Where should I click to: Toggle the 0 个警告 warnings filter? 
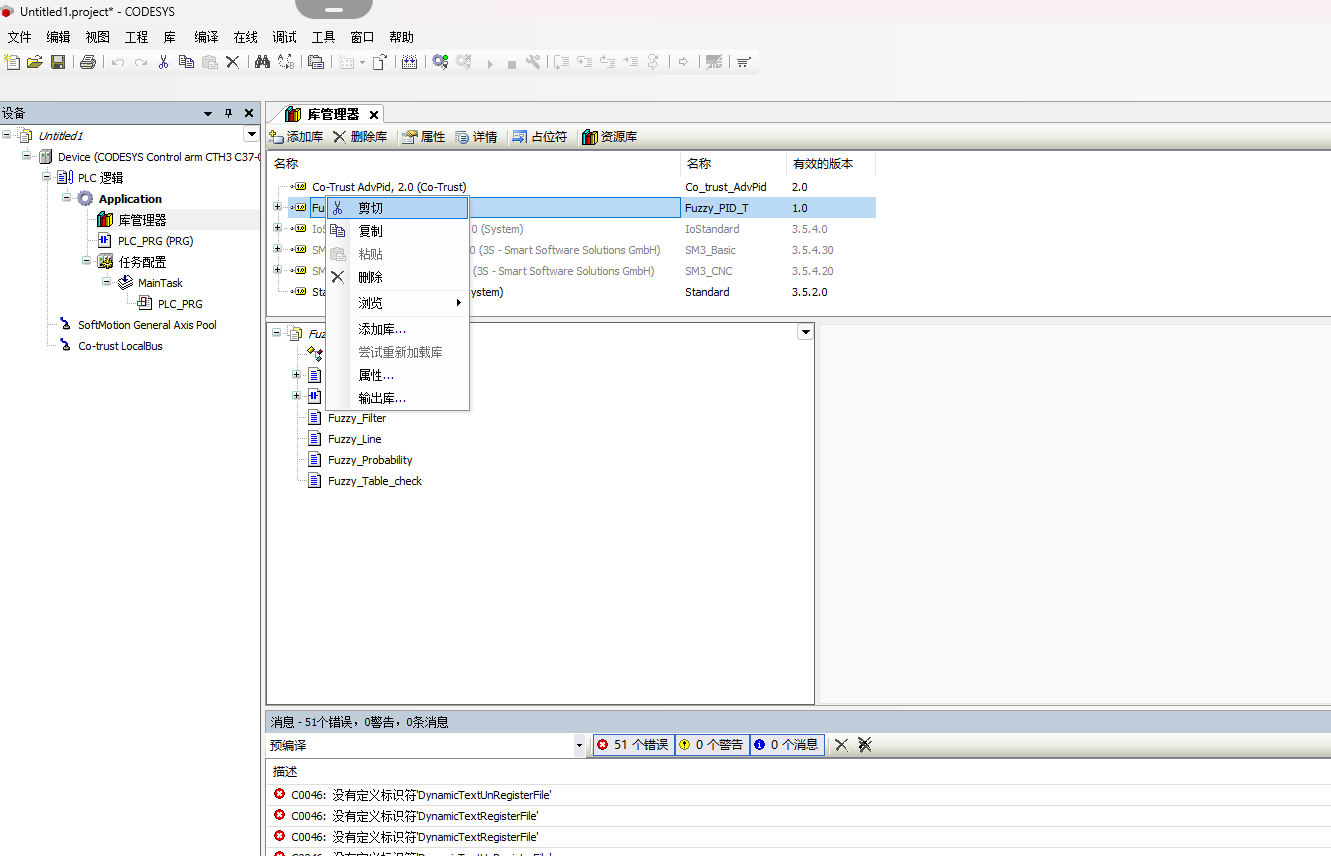(712, 744)
